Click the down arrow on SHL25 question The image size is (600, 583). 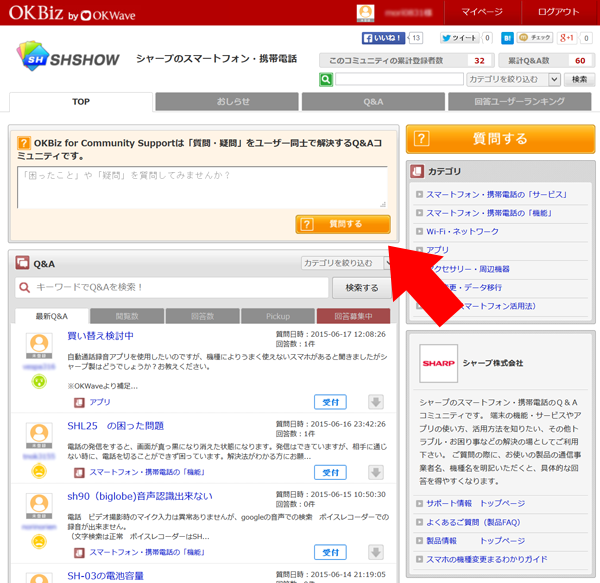point(376,472)
